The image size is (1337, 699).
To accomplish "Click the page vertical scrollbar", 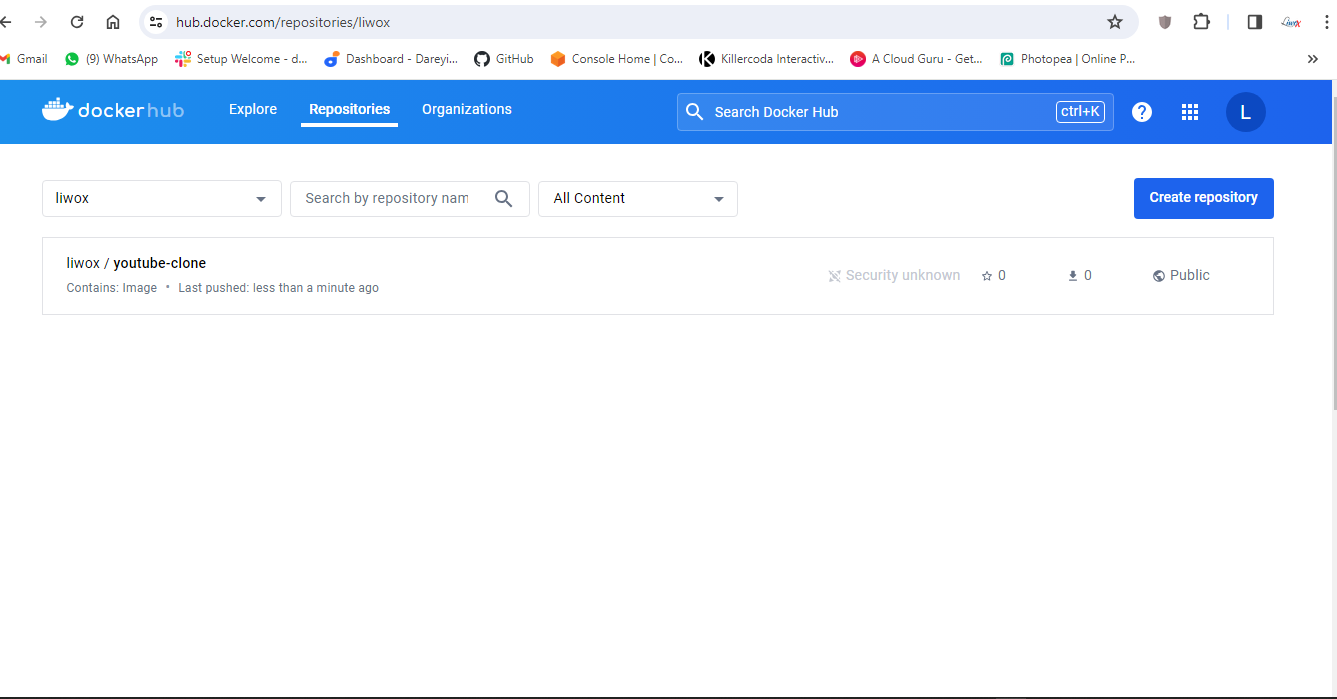I will (1332, 250).
